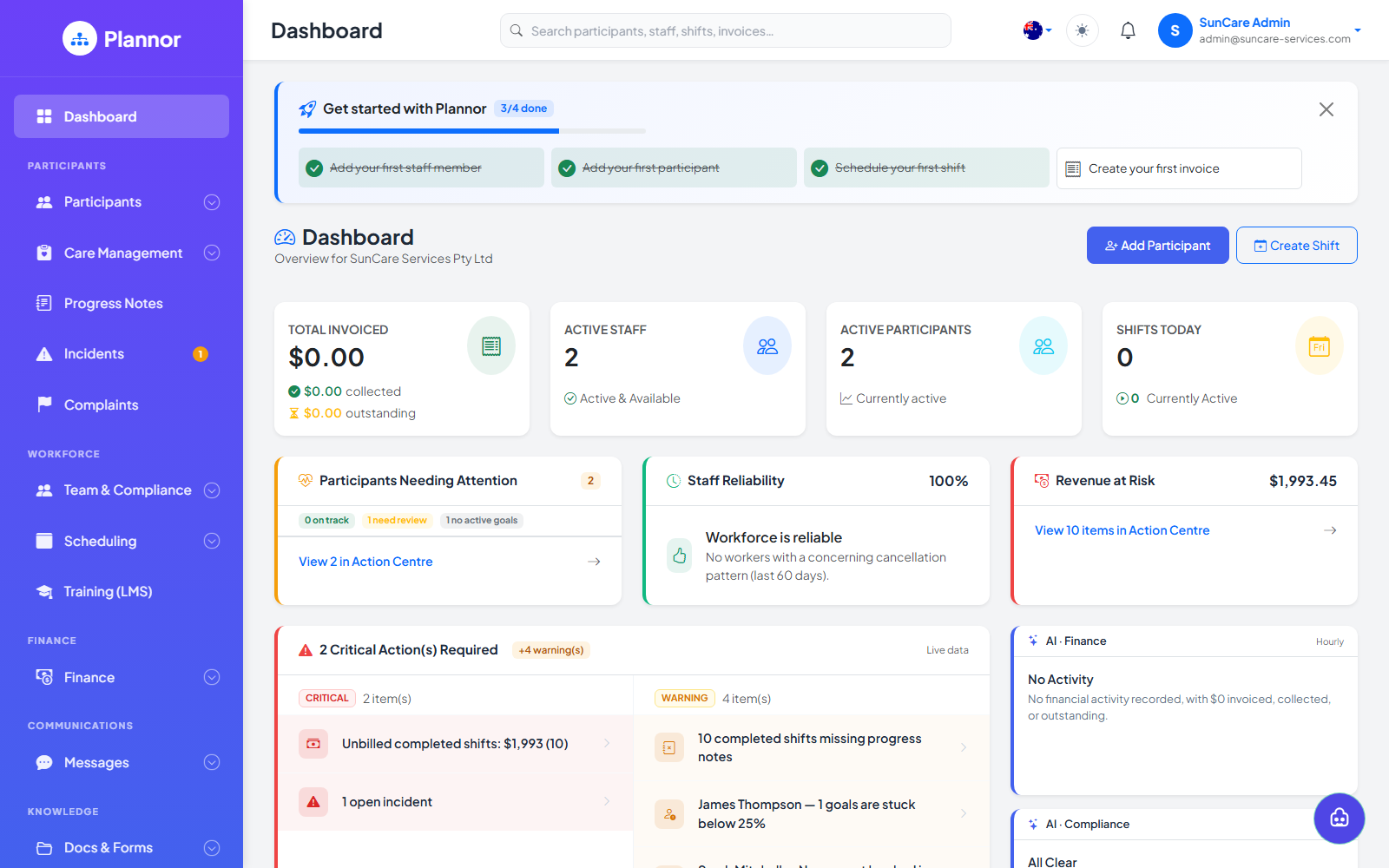
Task: Open 'View 10 items in Action Centre' link
Action: pos(1122,530)
